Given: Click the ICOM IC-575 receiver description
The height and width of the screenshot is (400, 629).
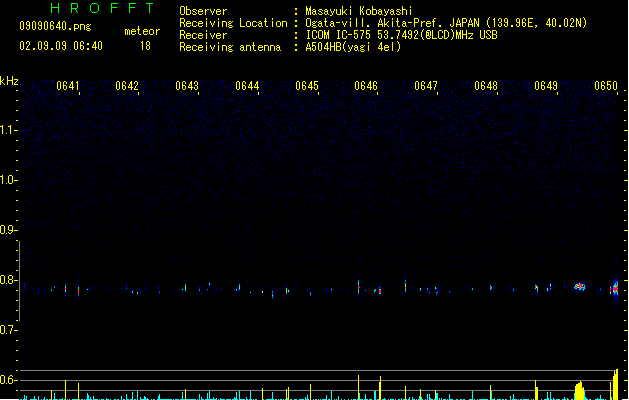Looking at the screenshot, I should tap(402, 35).
